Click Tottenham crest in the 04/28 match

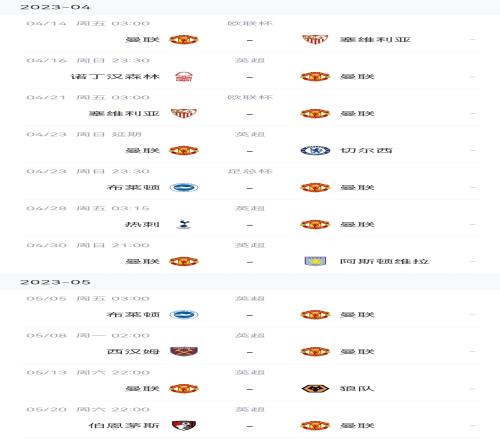[x=184, y=225]
